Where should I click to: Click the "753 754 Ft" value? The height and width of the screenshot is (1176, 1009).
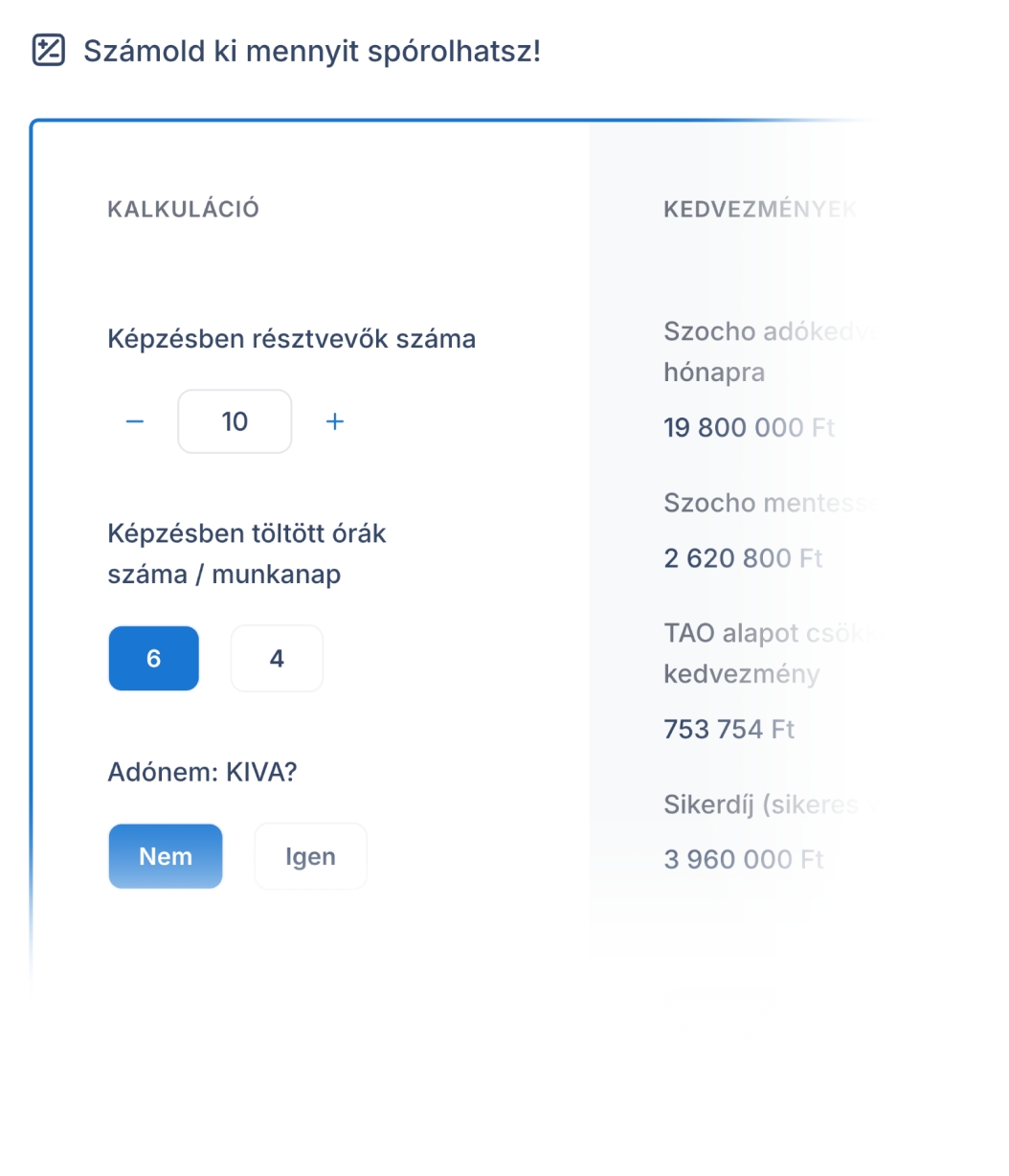point(729,729)
